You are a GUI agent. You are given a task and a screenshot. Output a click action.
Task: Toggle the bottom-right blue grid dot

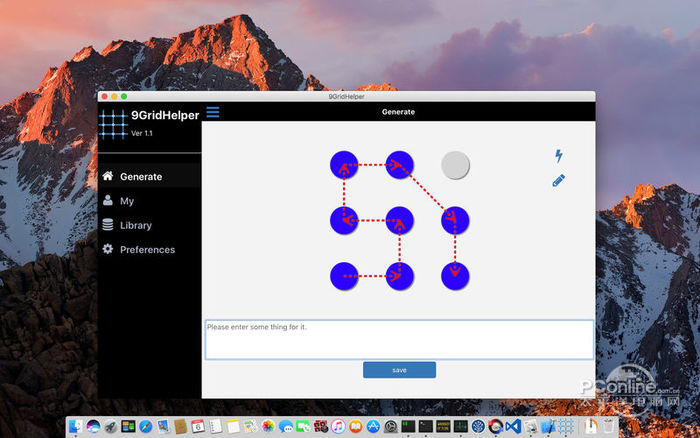click(455, 275)
